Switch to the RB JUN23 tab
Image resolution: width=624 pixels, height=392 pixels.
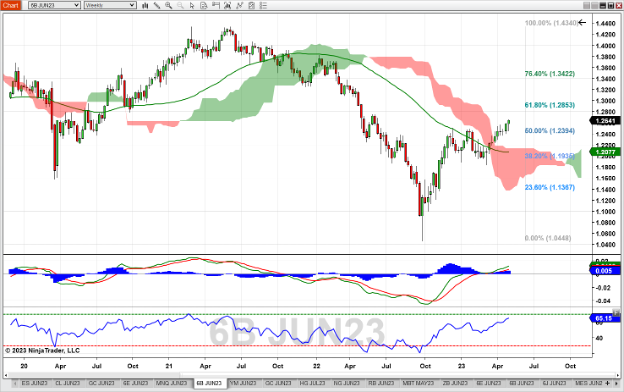[x=381, y=383]
